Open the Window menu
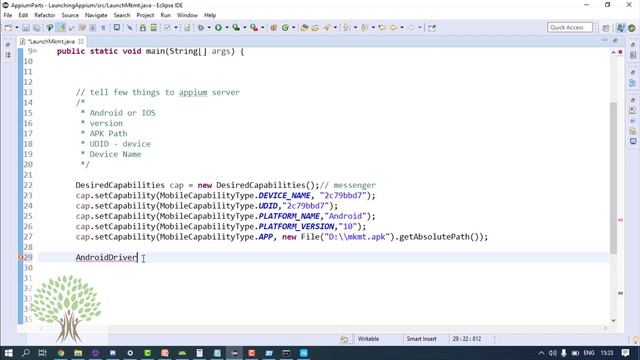 [x=187, y=15]
